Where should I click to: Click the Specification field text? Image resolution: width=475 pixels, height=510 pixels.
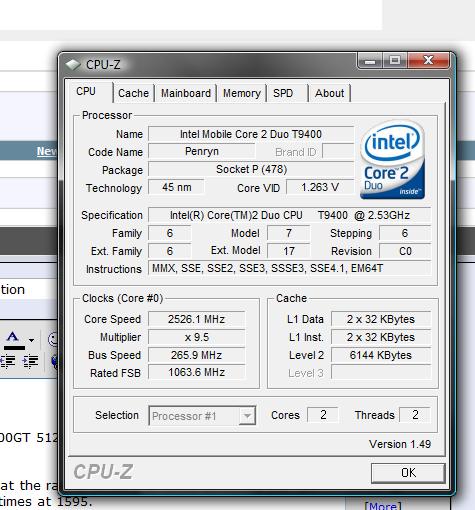[x=289, y=215]
